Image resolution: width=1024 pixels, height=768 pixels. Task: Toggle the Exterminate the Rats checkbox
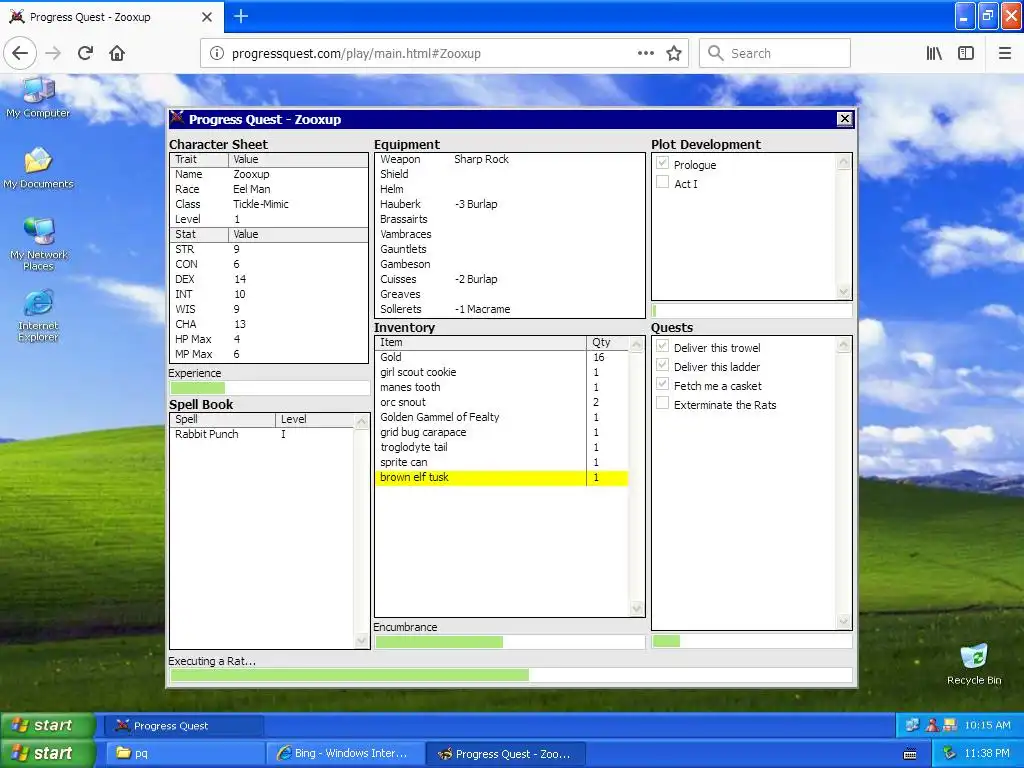[x=662, y=403]
